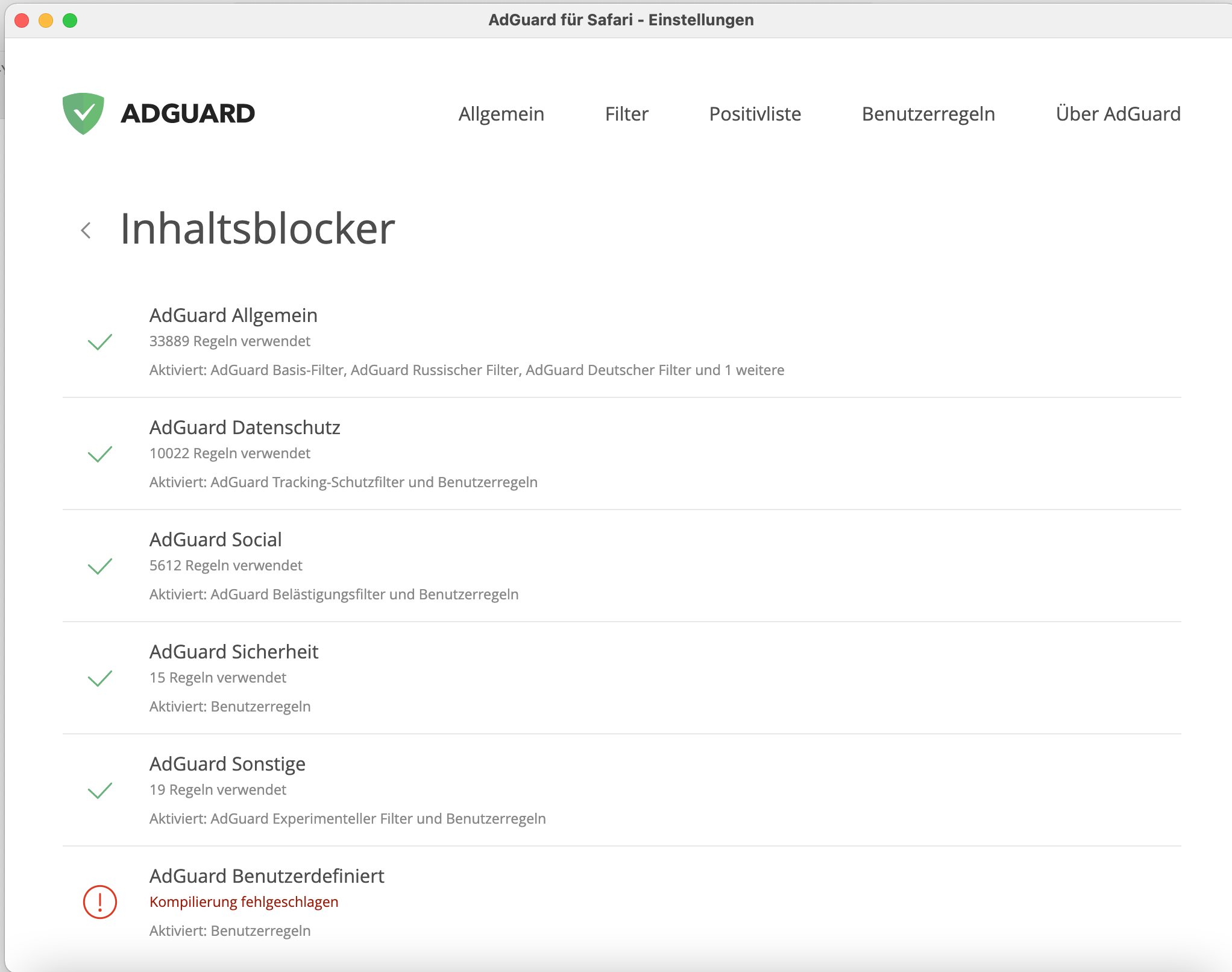
Task: Click the green checkmark for AdGuard Sonstige
Action: (x=100, y=791)
